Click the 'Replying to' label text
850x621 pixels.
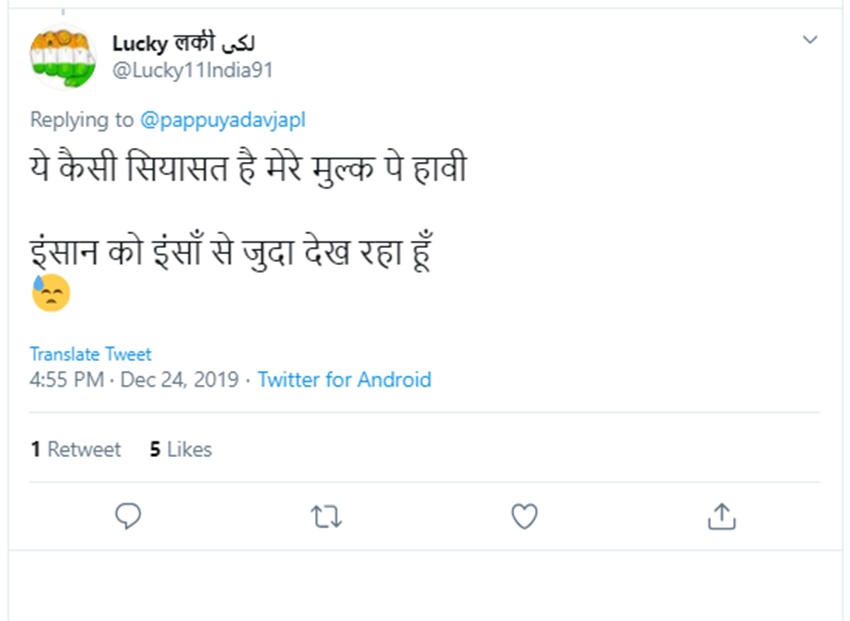(81, 120)
